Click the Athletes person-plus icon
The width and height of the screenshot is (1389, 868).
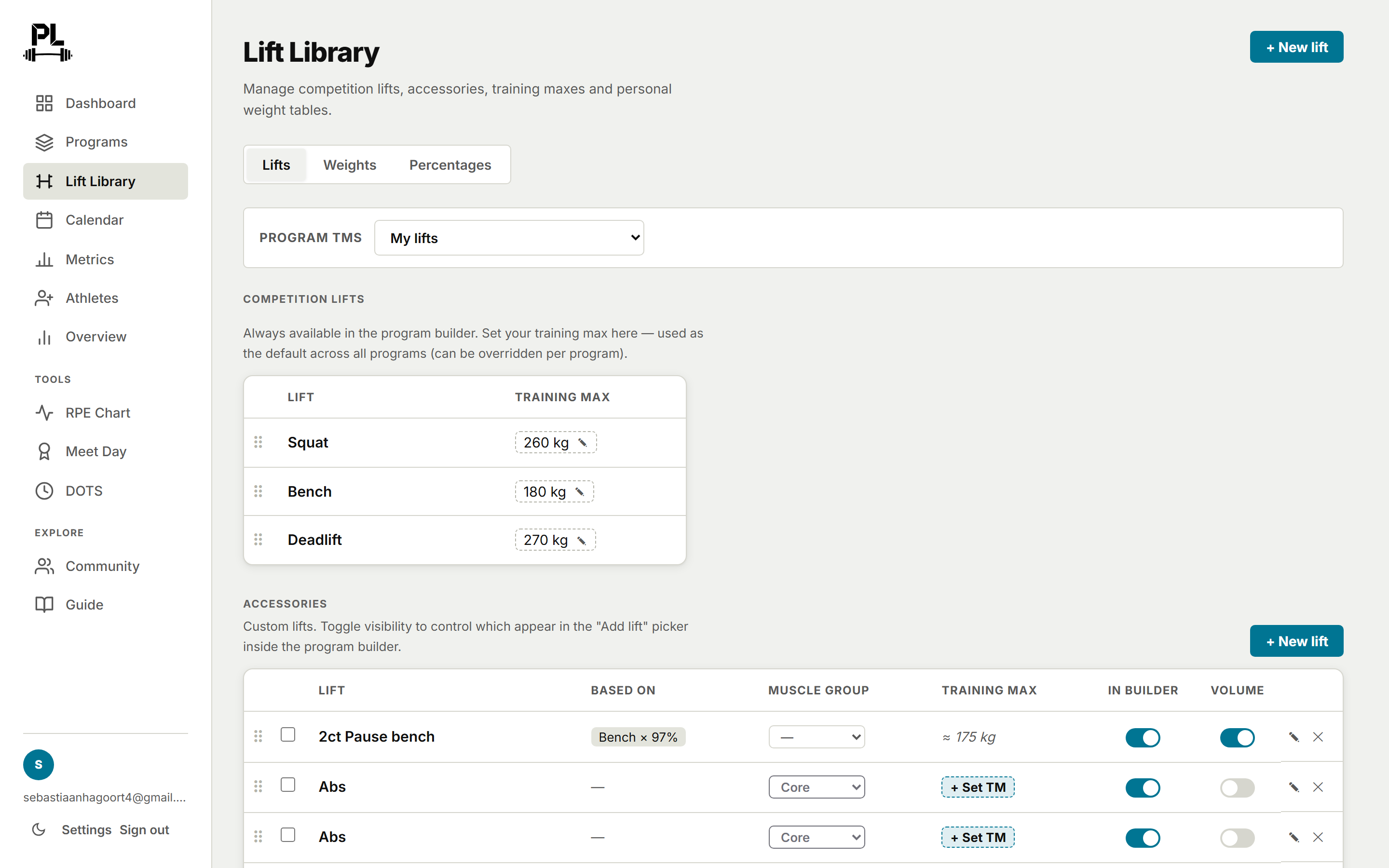pos(44,298)
